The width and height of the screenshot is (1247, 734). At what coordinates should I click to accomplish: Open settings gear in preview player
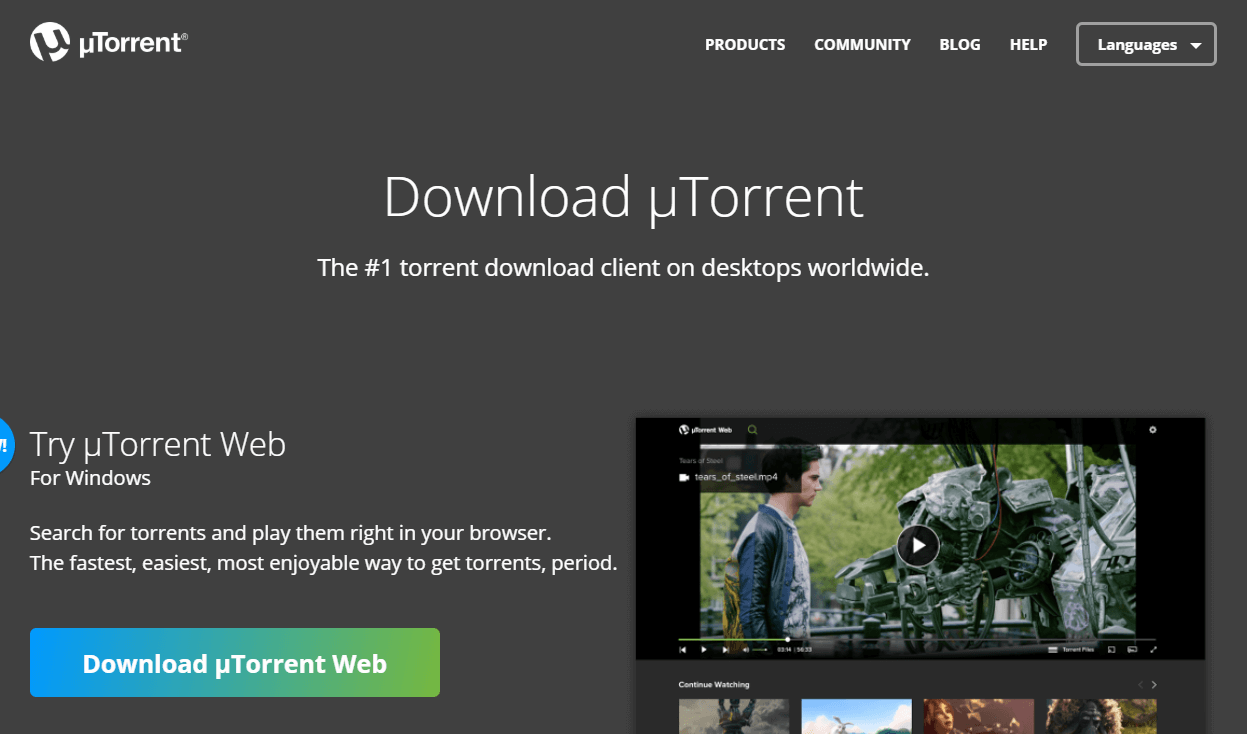1152,430
